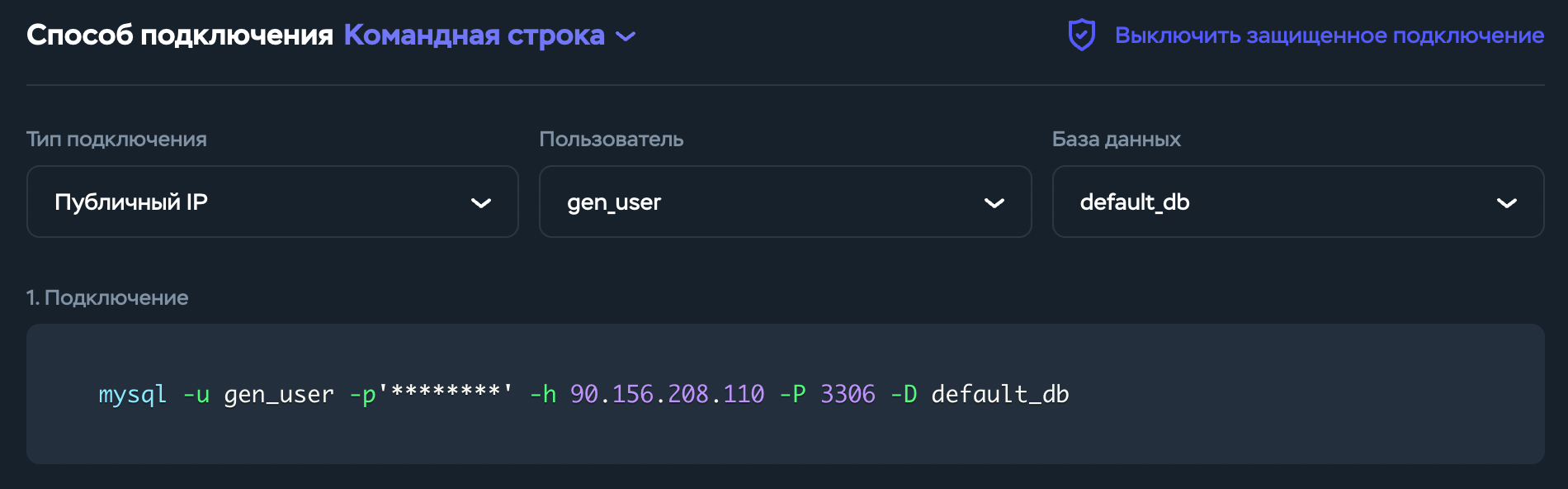This screenshot has width=1568, height=489.
Task: Click port number 3306 in the command
Action: tap(848, 394)
